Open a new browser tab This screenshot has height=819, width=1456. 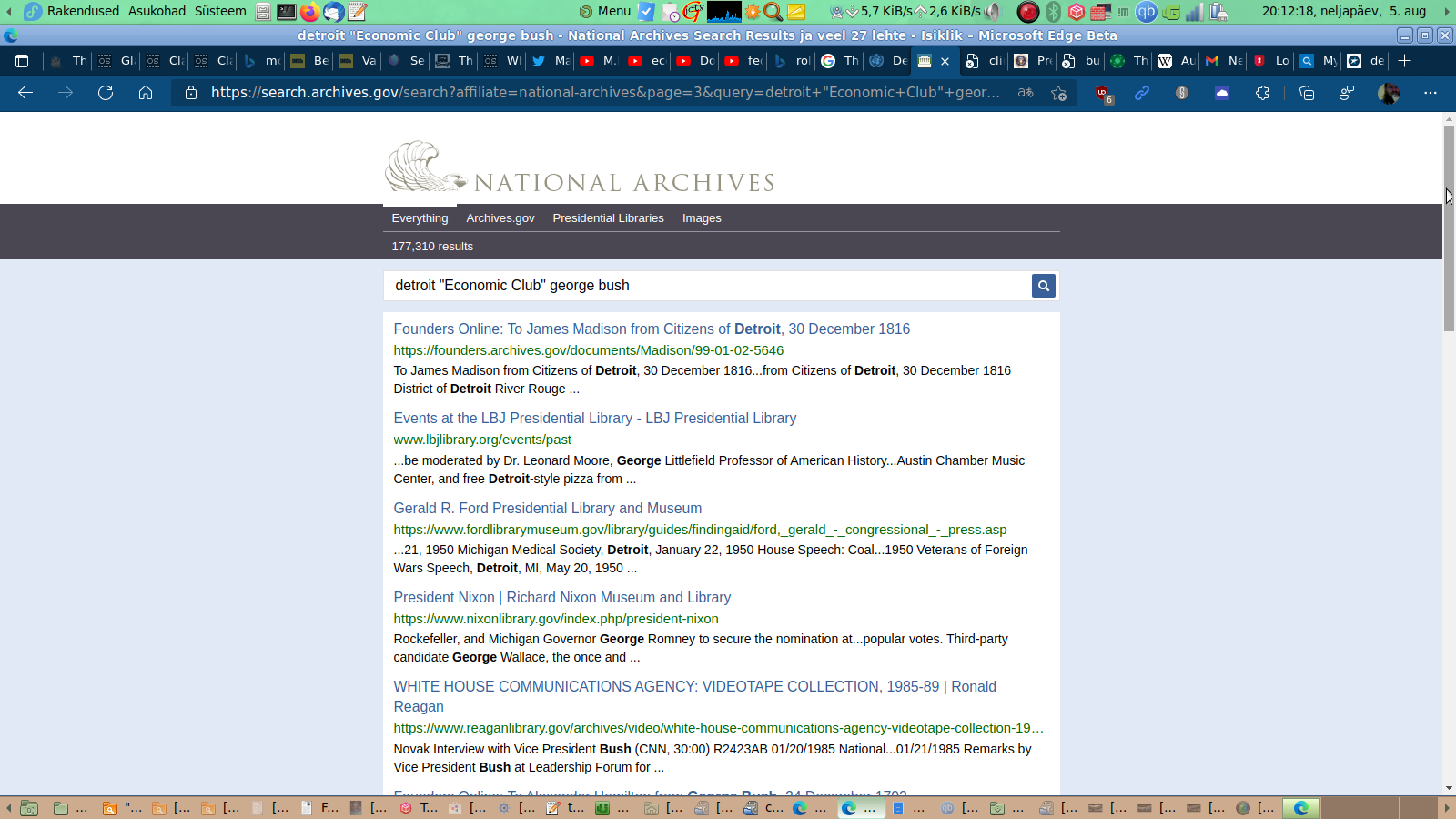click(x=1405, y=61)
